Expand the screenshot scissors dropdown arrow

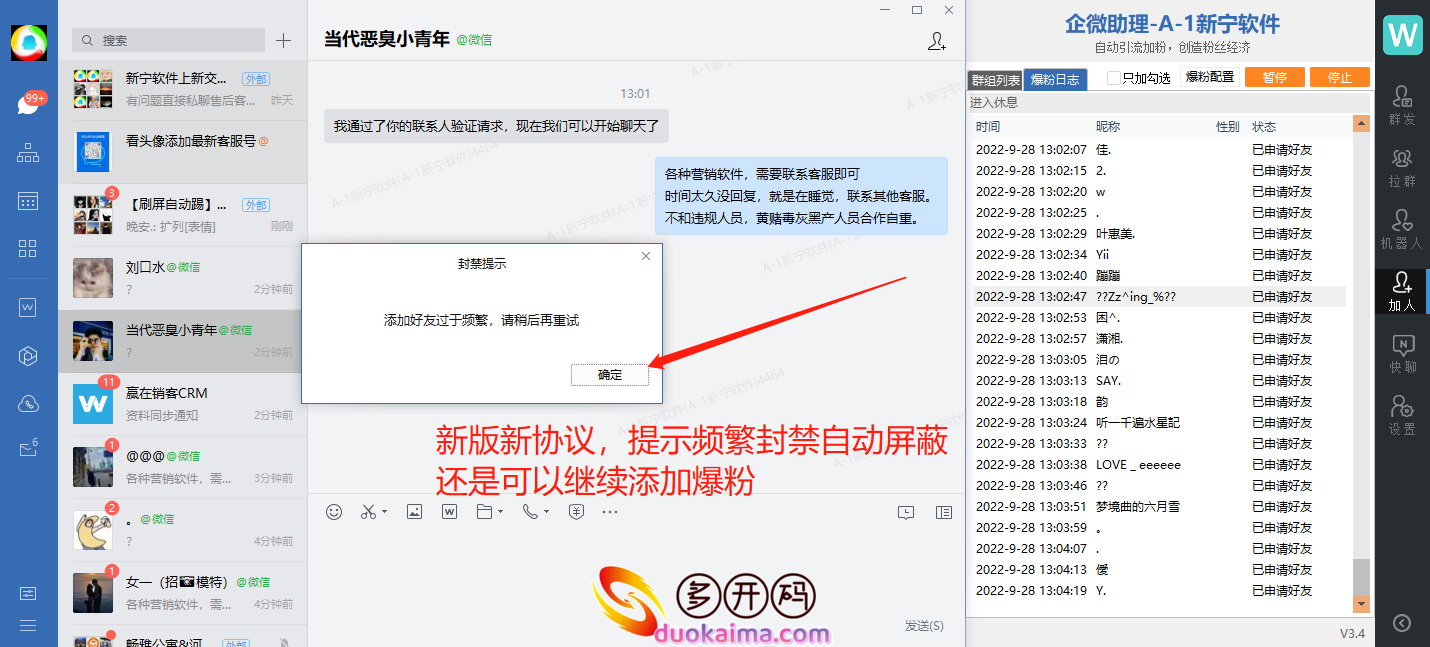[385, 513]
